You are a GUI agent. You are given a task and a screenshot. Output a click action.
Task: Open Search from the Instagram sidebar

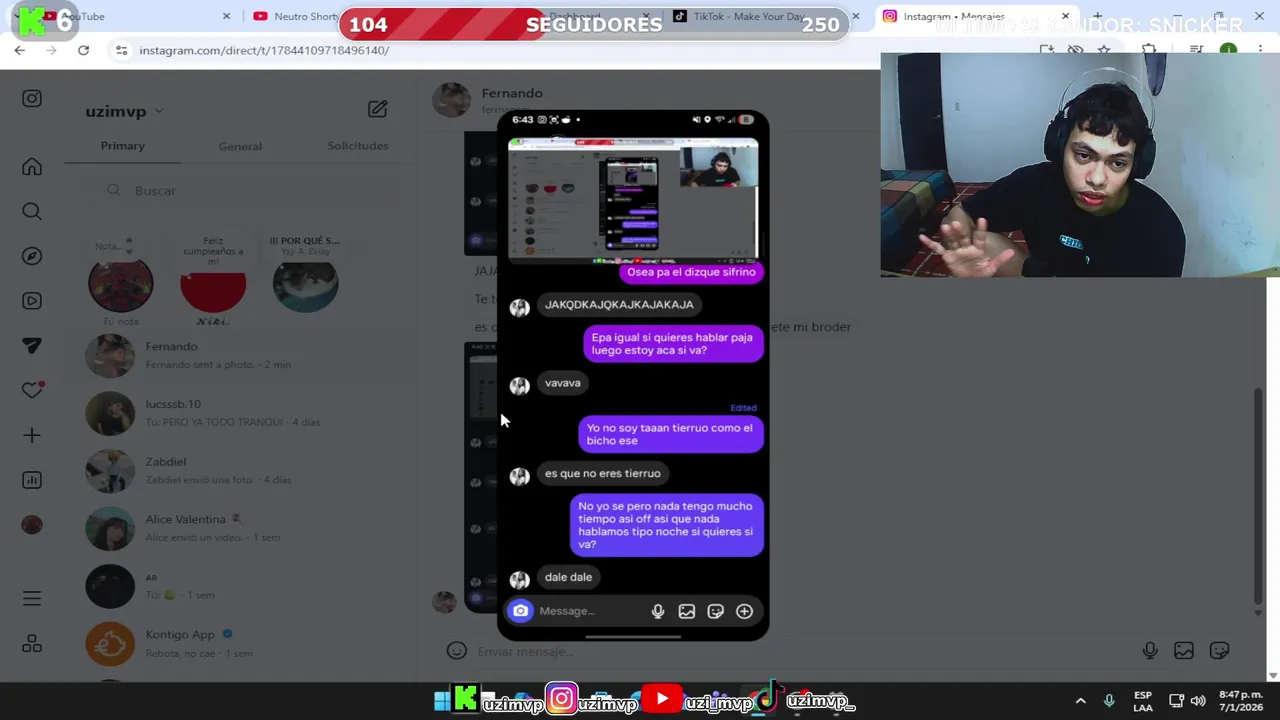pyautogui.click(x=32, y=211)
